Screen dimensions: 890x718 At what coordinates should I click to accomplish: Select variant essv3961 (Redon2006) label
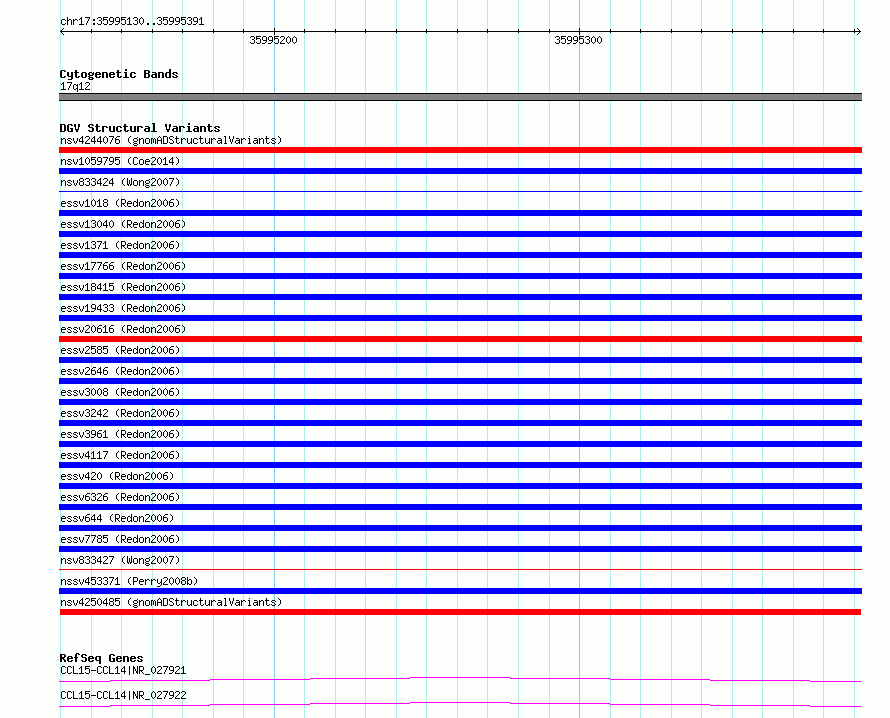pyautogui.click(x=120, y=434)
